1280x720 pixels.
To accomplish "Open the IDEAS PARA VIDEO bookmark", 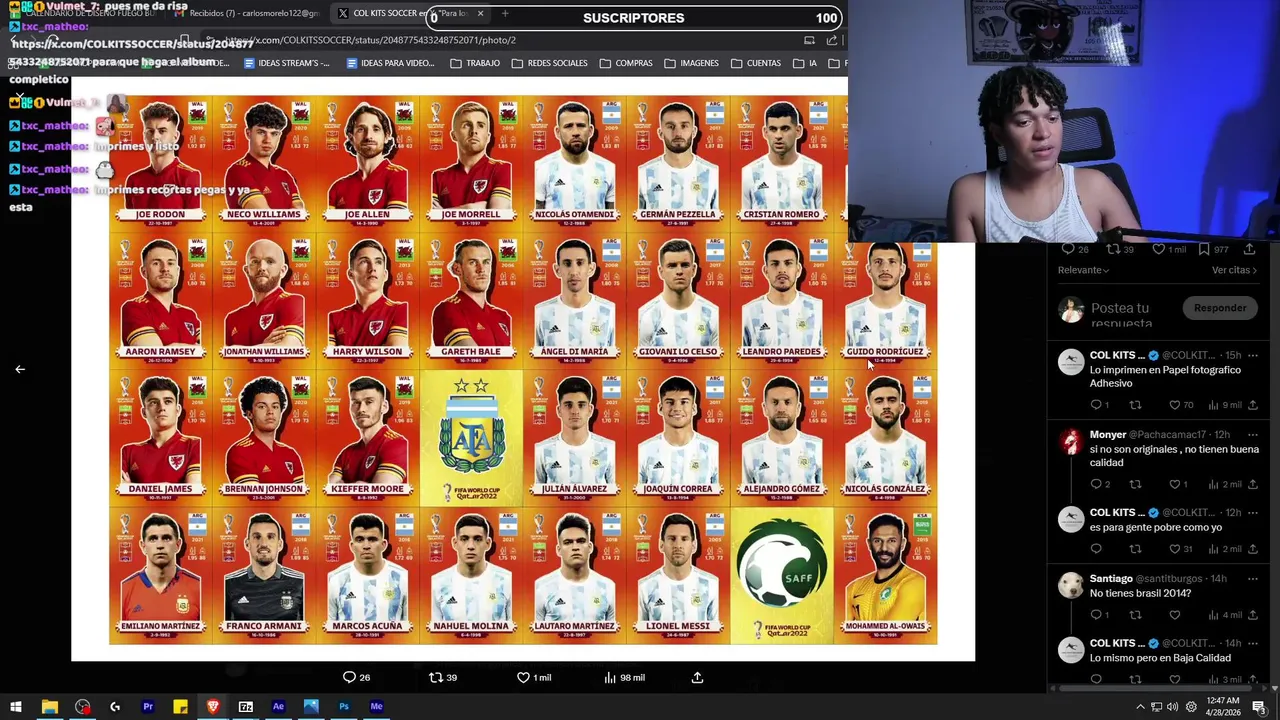I will click(x=390, y=63).
